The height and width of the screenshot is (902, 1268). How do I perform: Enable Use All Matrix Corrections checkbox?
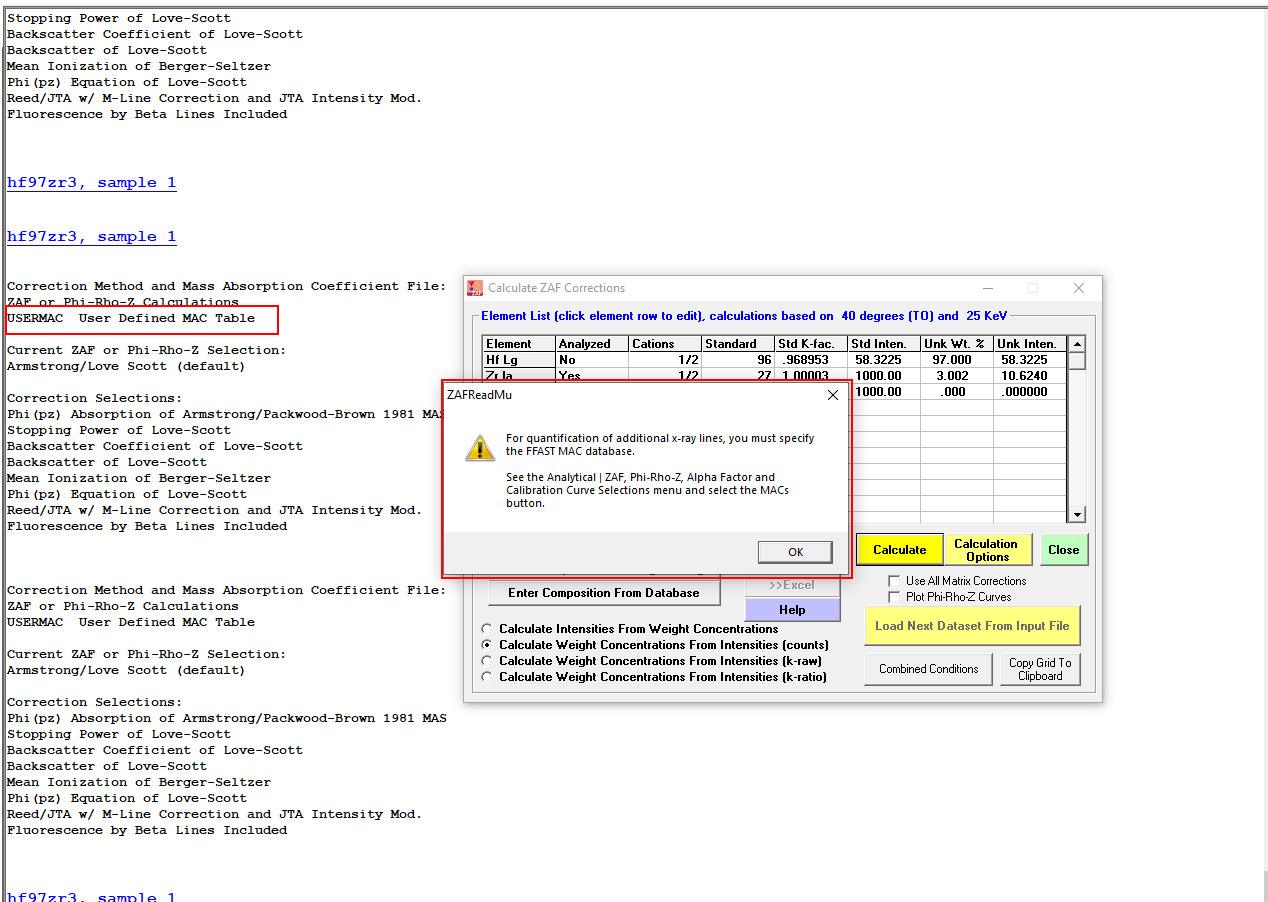click(895, 581)
